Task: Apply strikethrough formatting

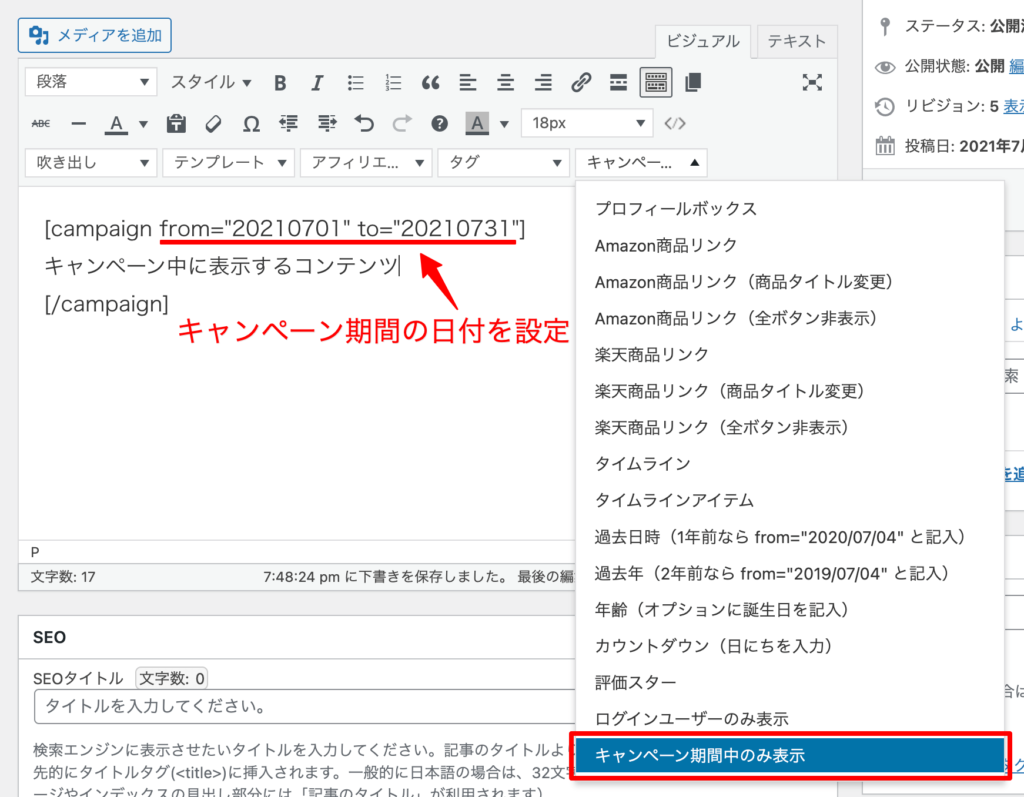Action: pos(40,123)
